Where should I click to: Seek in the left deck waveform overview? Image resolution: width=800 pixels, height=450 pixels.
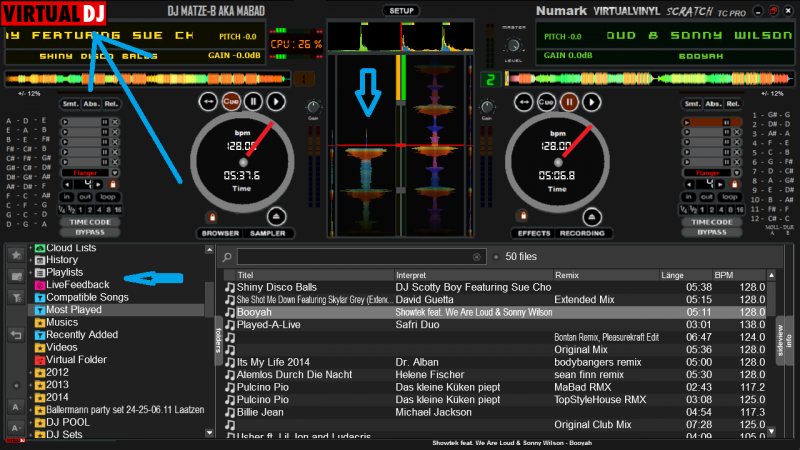point(147,79)
